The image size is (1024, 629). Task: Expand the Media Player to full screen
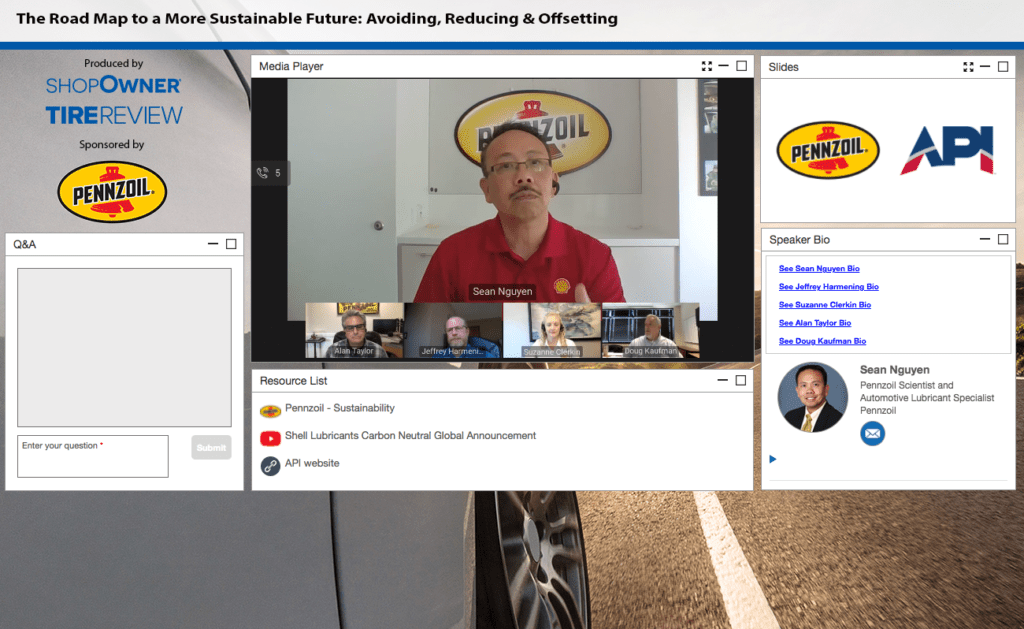point(707,66)
